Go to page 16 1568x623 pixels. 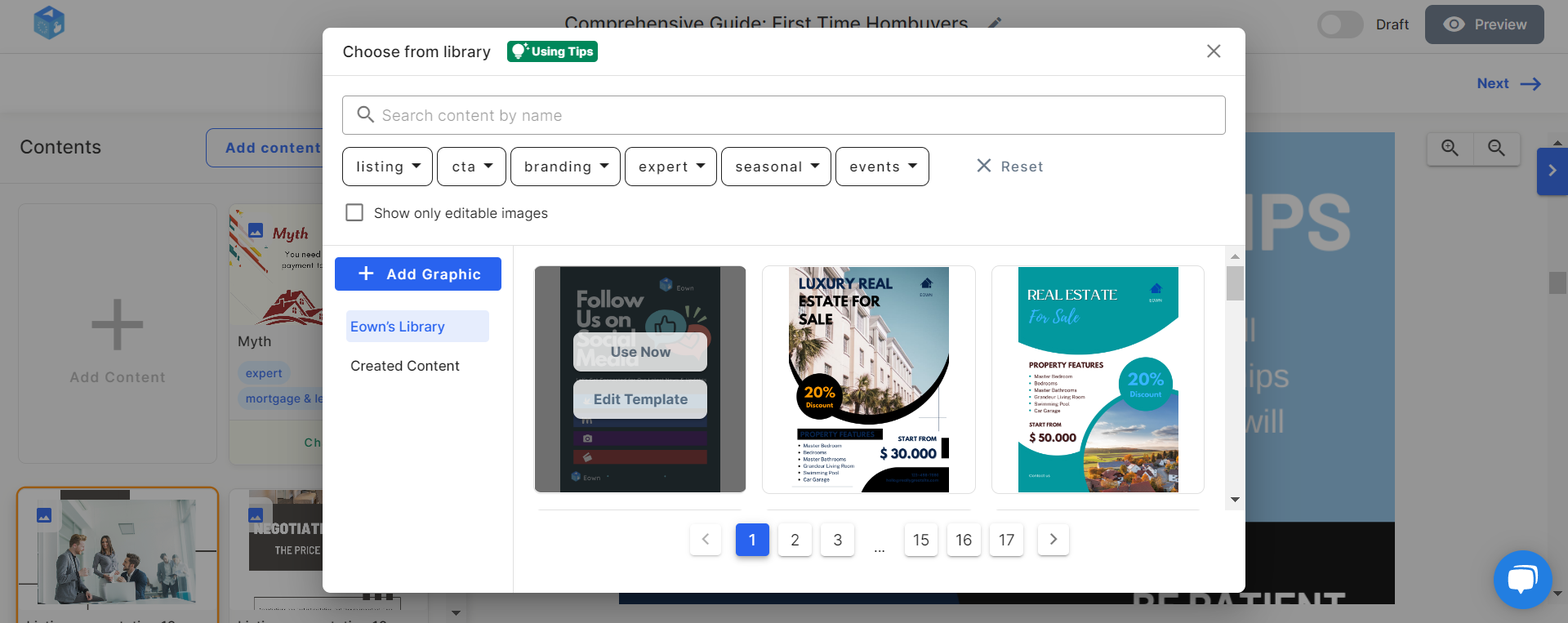click(964, 540)
